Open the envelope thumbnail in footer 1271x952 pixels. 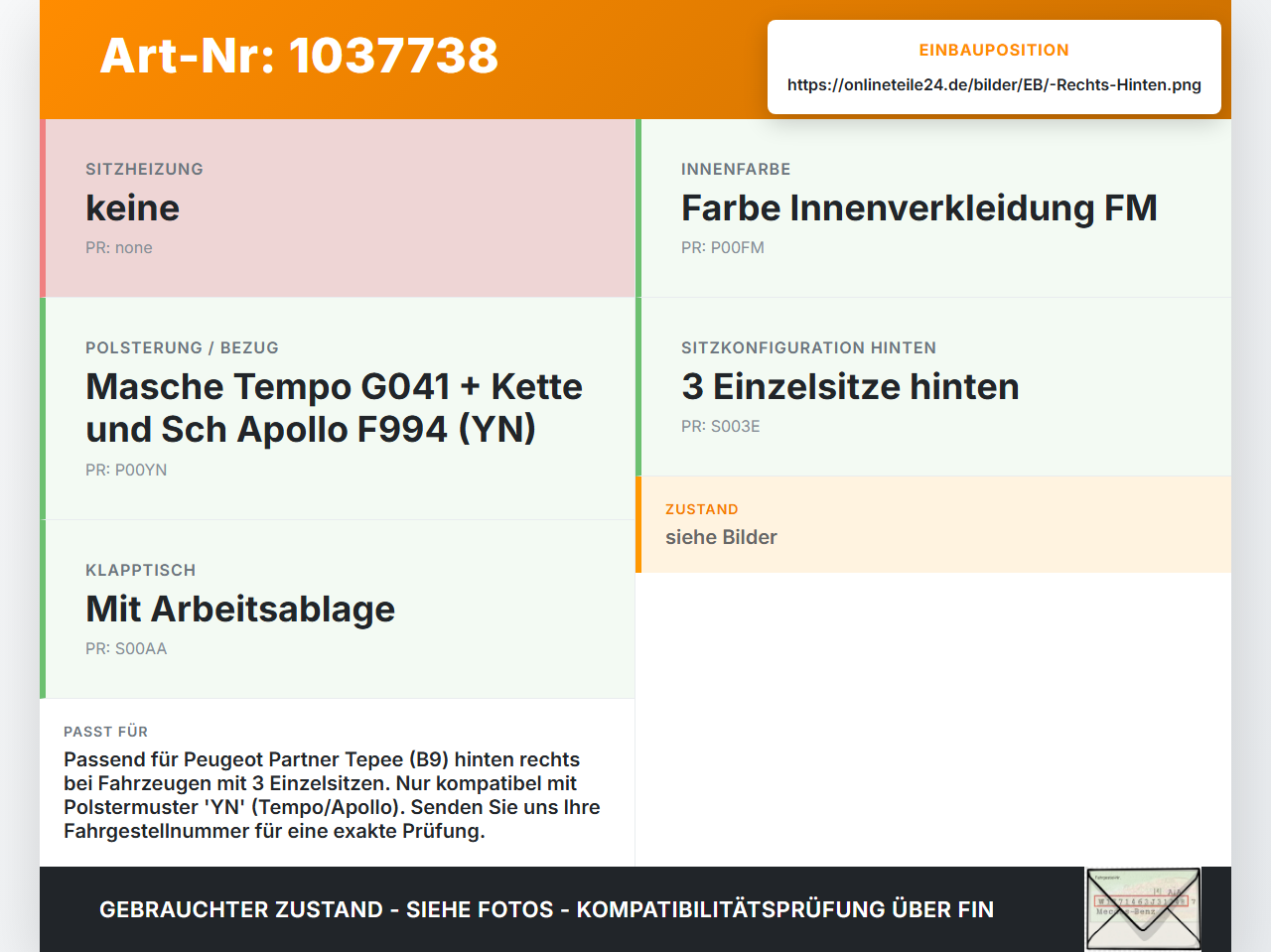[1143, 909]
